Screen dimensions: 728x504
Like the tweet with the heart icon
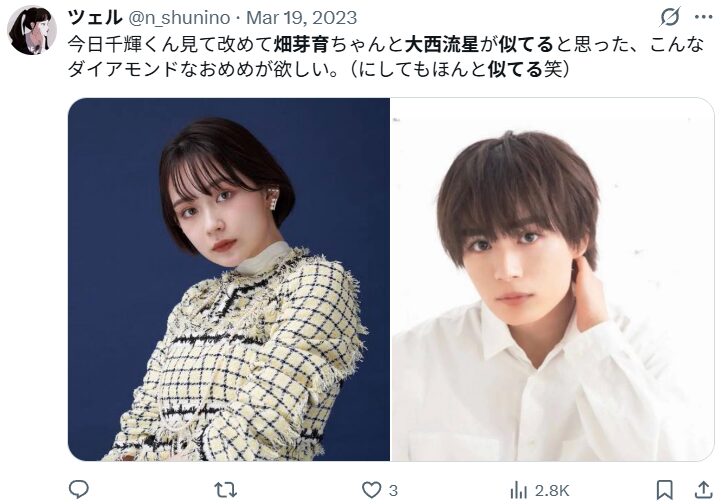[371, 490]
